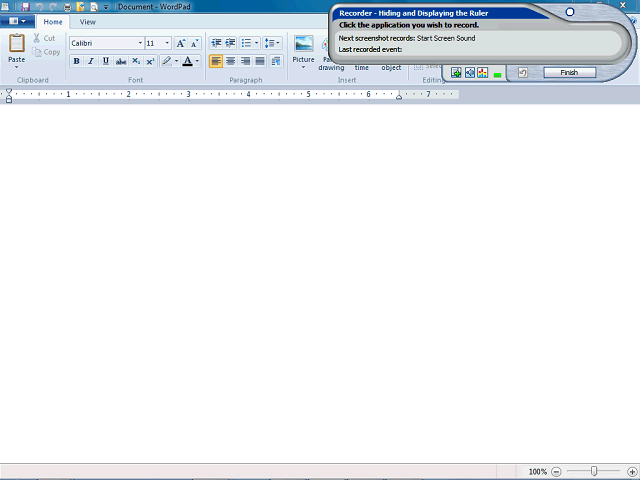Click the round button on Recorder title

coord(570,12)
